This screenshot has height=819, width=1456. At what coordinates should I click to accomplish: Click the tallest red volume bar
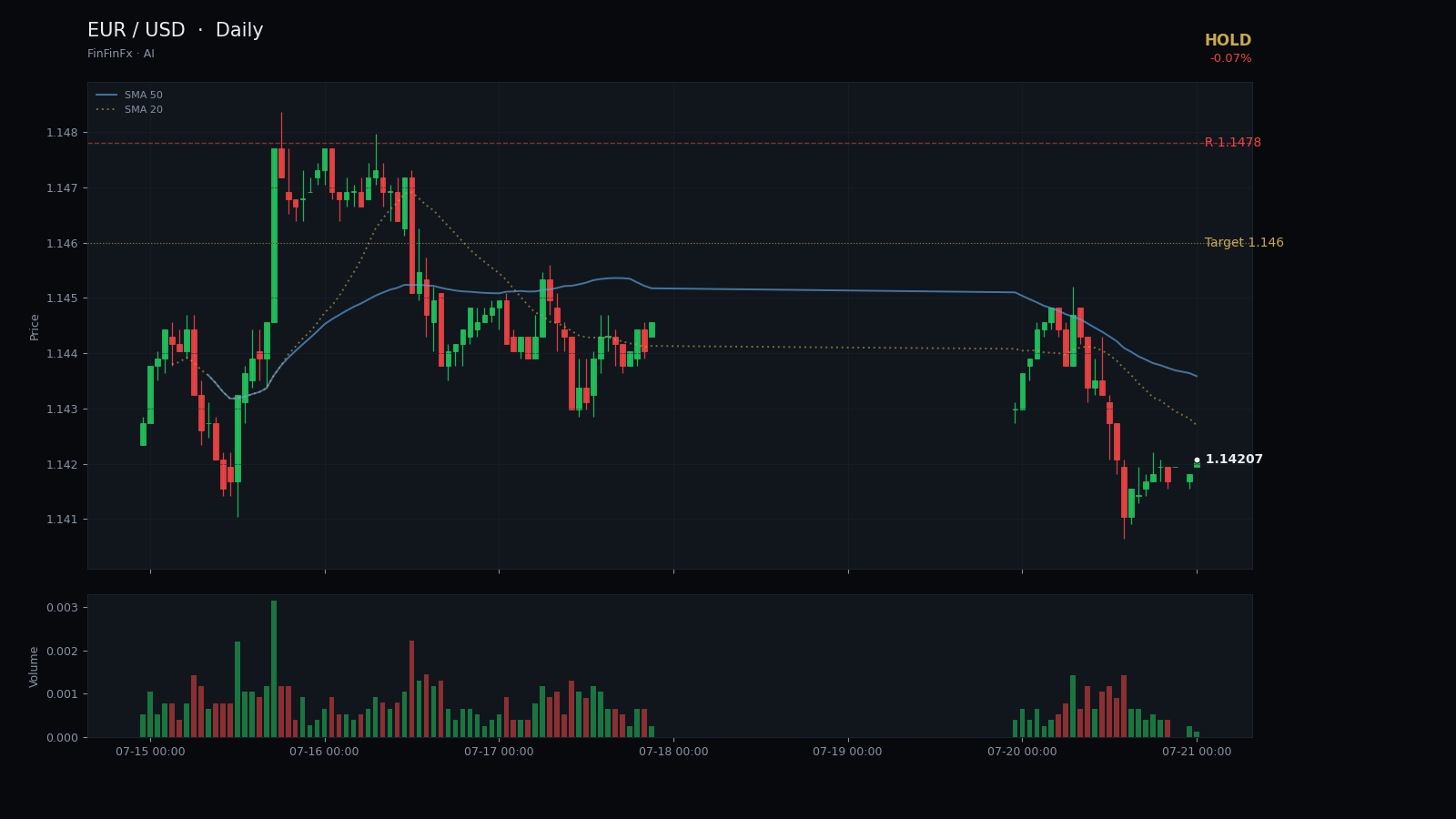click(x=411, y=689)
